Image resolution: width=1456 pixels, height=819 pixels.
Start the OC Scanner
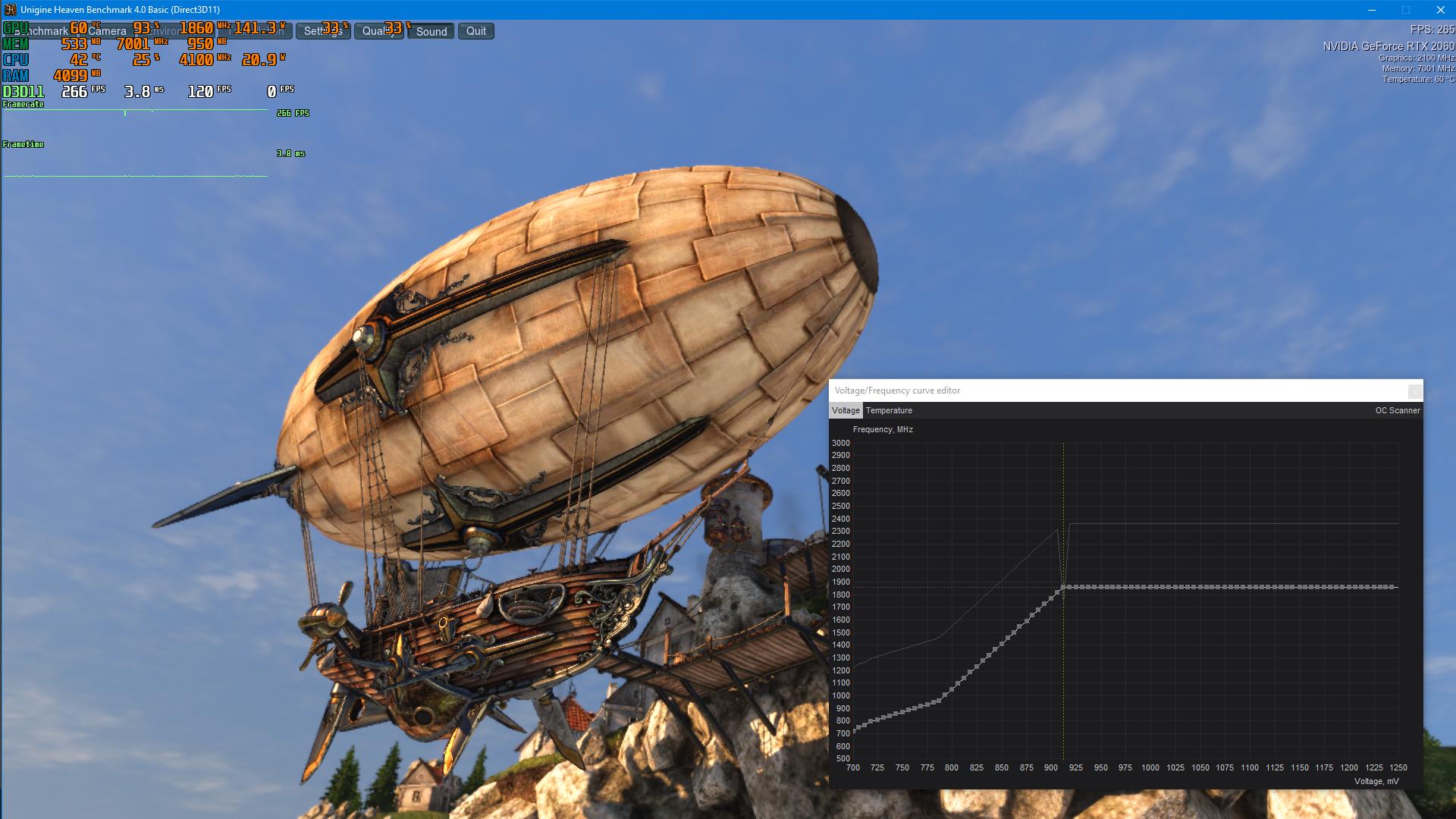pyautogui.click(x=1398, y=410)
